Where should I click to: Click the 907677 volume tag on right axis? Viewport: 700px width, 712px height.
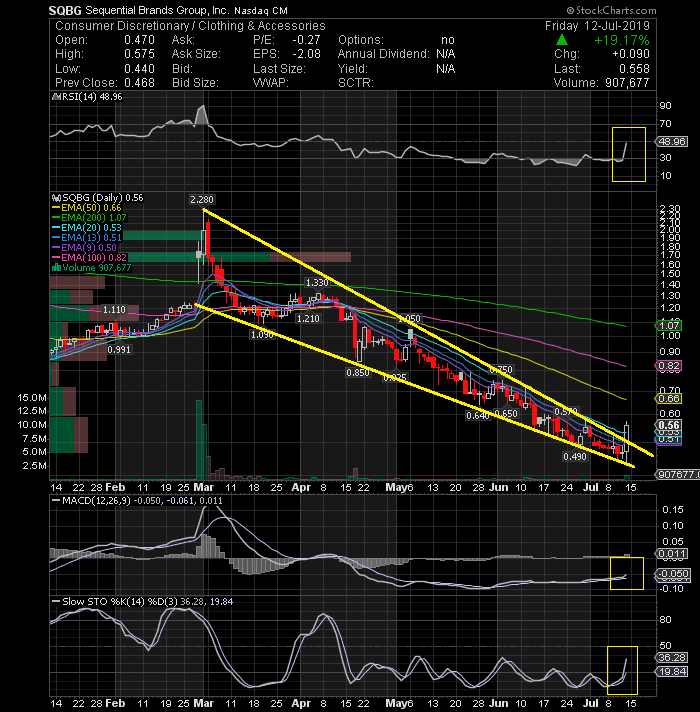tap(677, 475)
